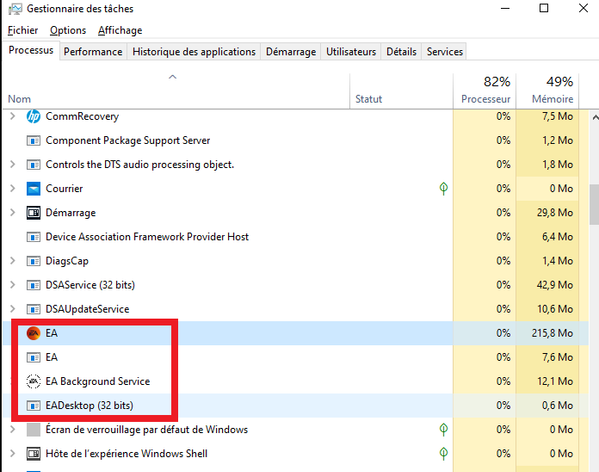Minimize the Gestionnaire des tâches window
This screenshot has width=599, height=472.
[x=505, y=8]
